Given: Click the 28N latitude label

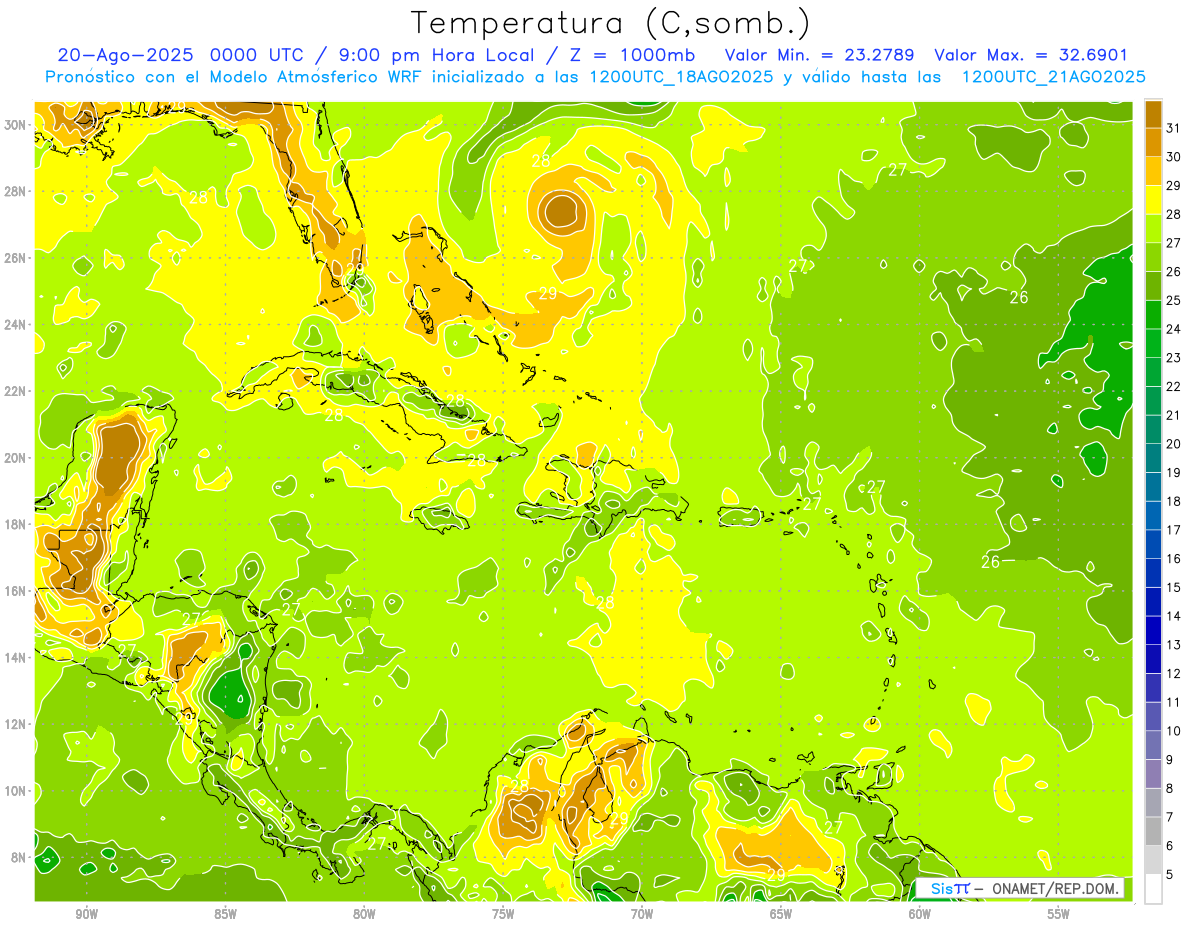Looking at the screenshot, I should point(16,191).
